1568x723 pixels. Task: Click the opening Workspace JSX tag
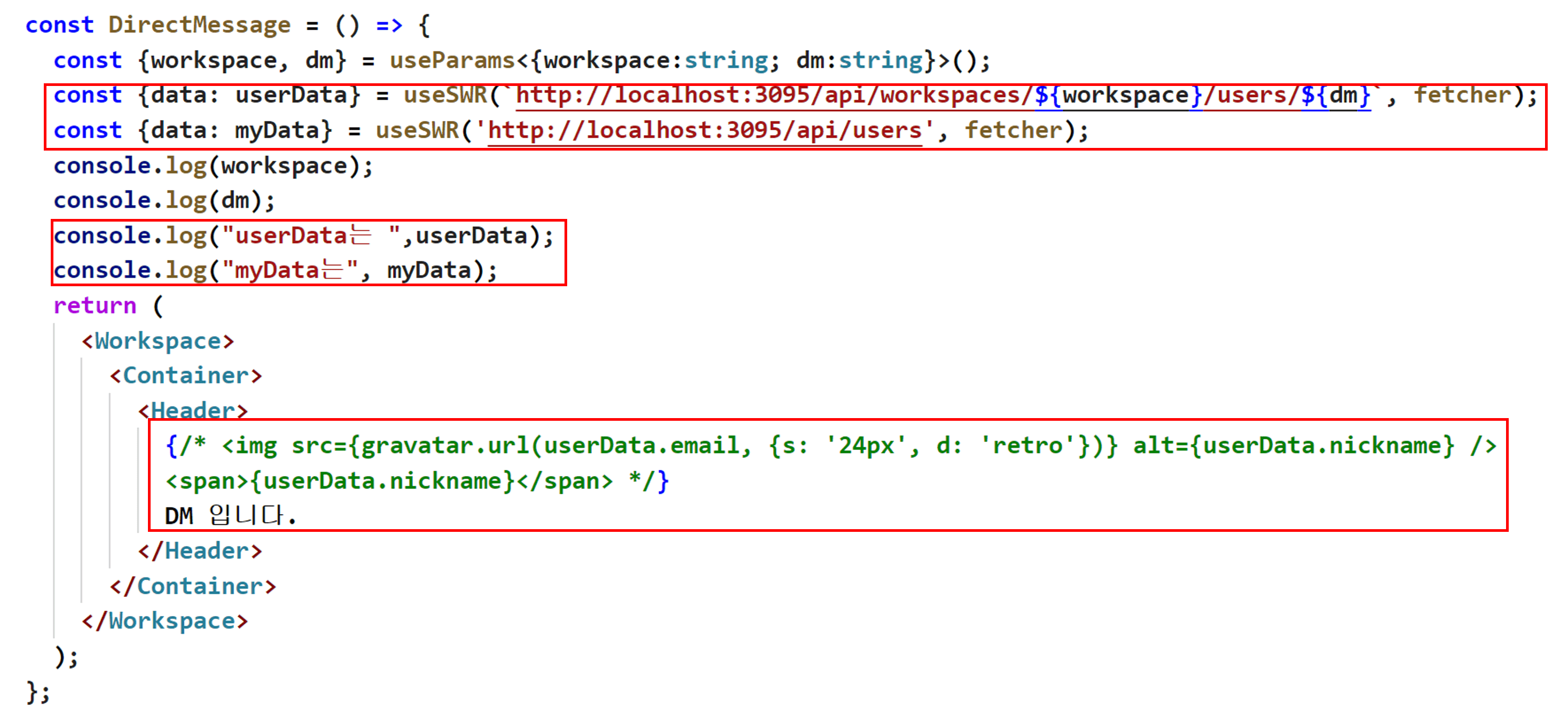pos(158,341)
